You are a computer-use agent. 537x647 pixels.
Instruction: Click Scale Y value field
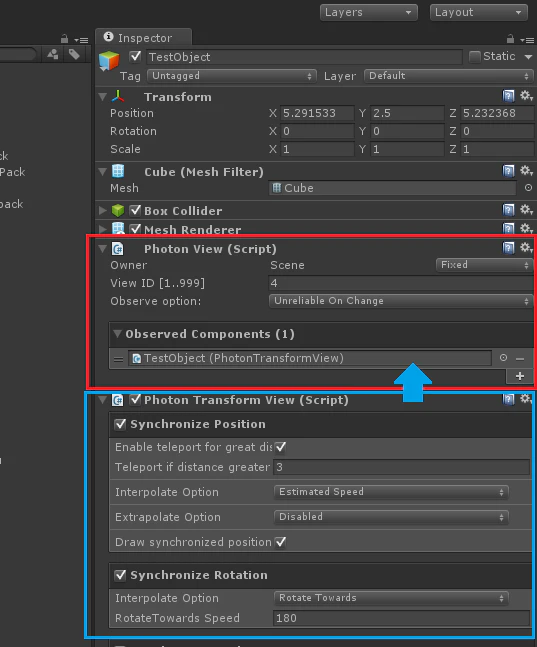407,149
